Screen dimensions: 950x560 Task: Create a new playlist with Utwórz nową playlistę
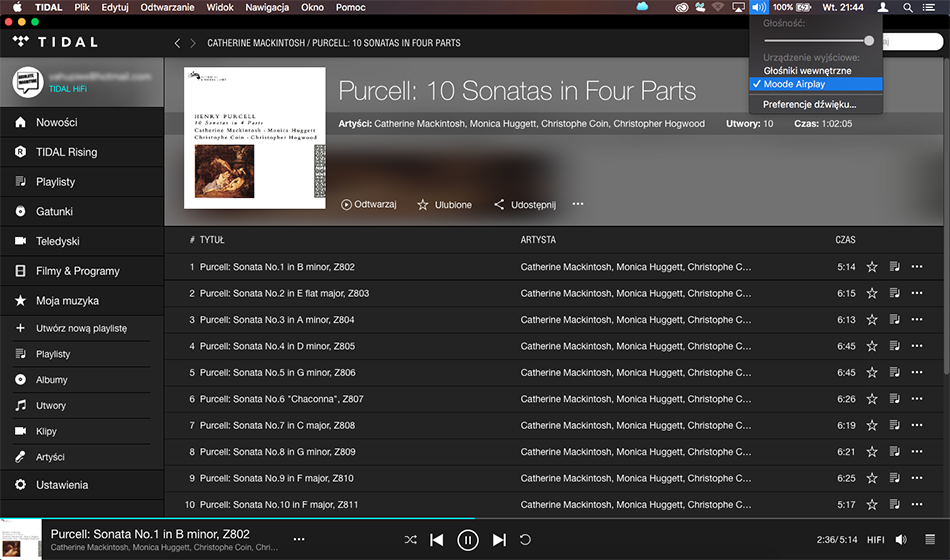pyautogui.click(x=81, y=328)
